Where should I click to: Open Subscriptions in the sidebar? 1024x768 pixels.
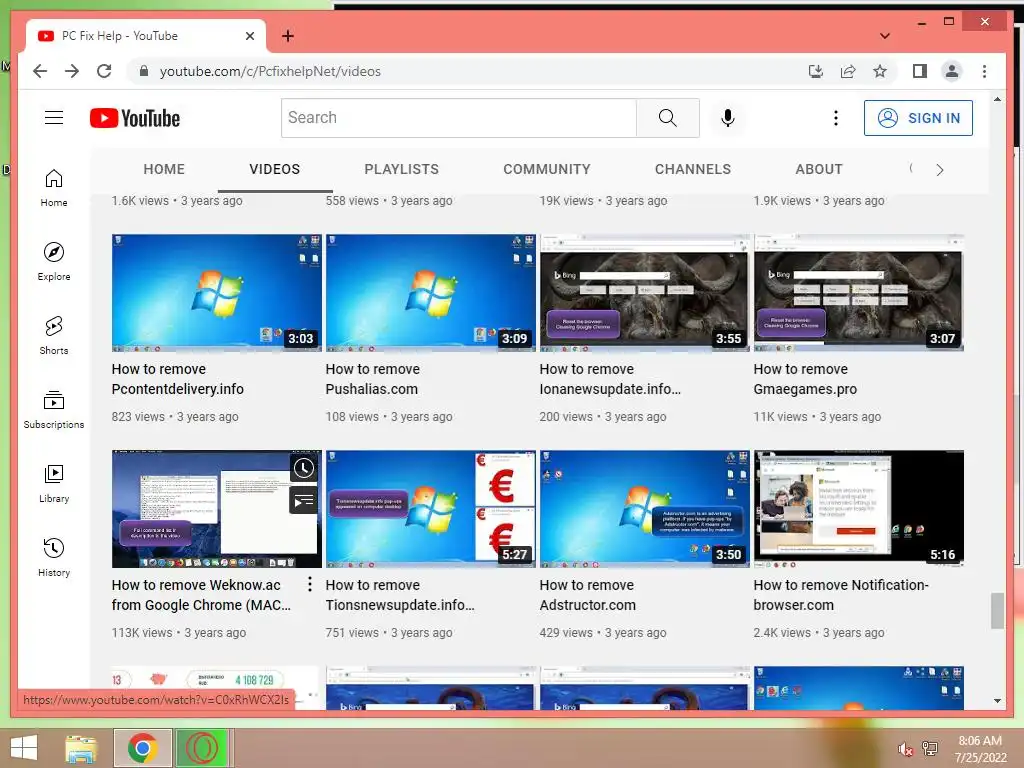click(54, 409)
